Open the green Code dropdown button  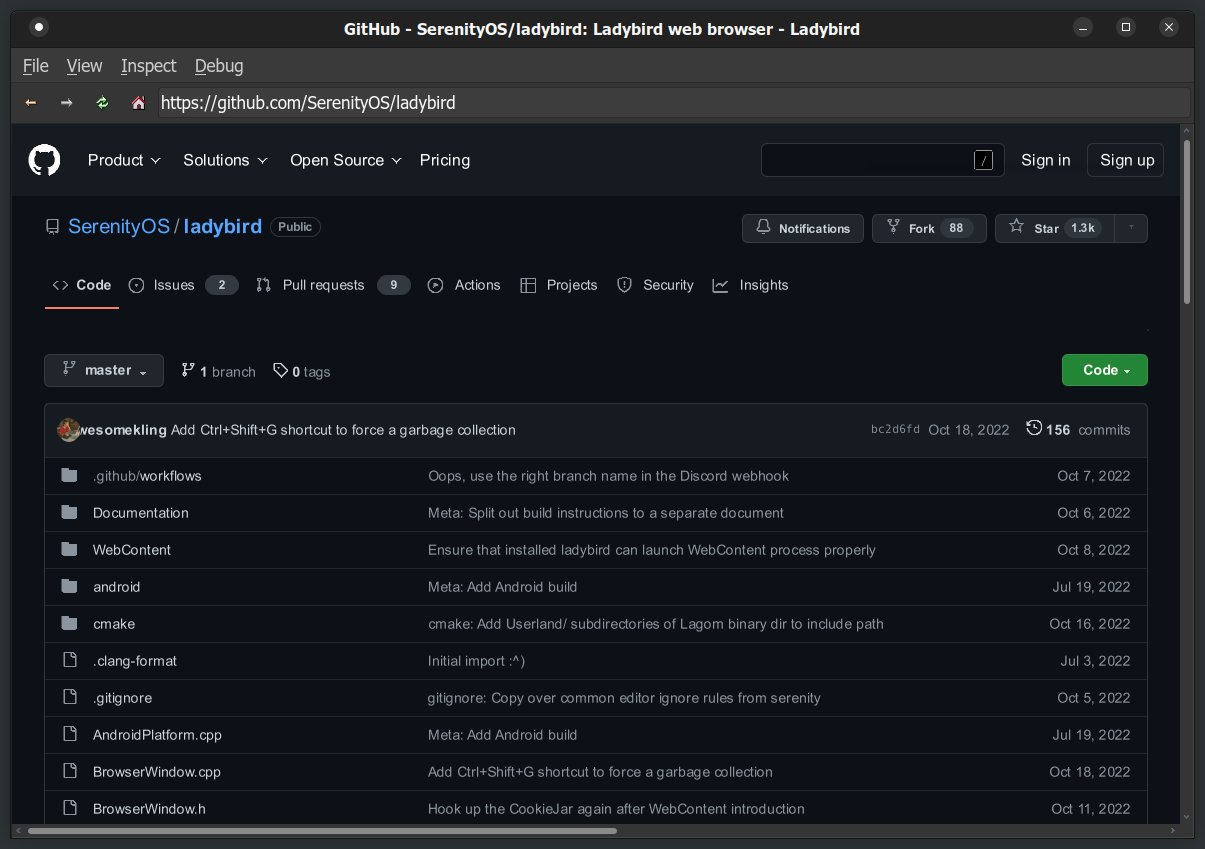(1105, 370)
